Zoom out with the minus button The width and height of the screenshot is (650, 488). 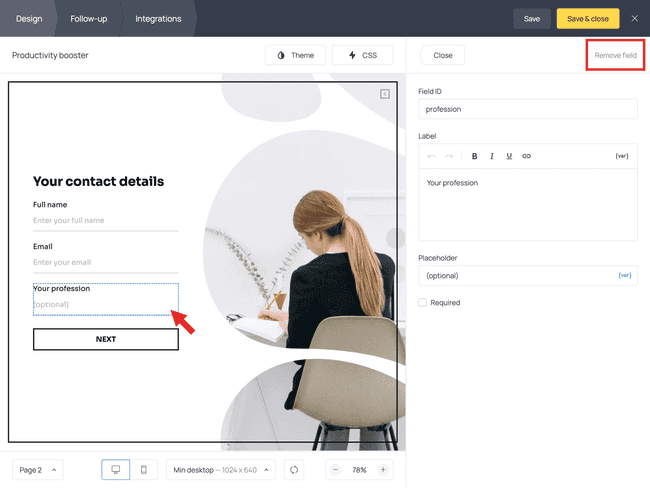pos(335,470)
